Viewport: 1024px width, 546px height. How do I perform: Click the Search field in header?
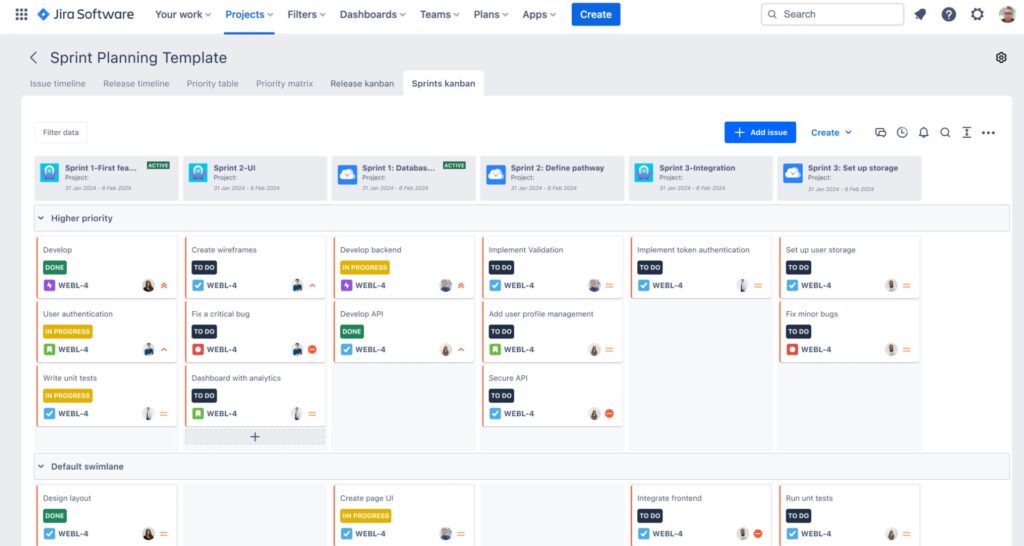pyautogui.click(x=832, y=14)
